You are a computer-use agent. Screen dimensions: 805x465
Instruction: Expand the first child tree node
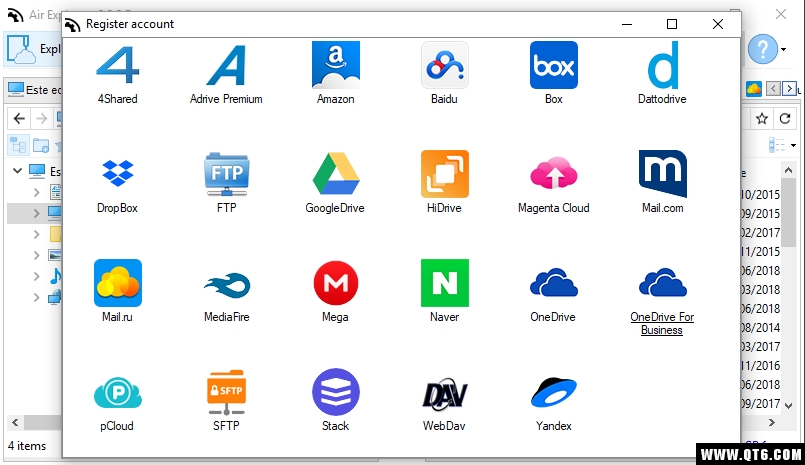point(36,192)
